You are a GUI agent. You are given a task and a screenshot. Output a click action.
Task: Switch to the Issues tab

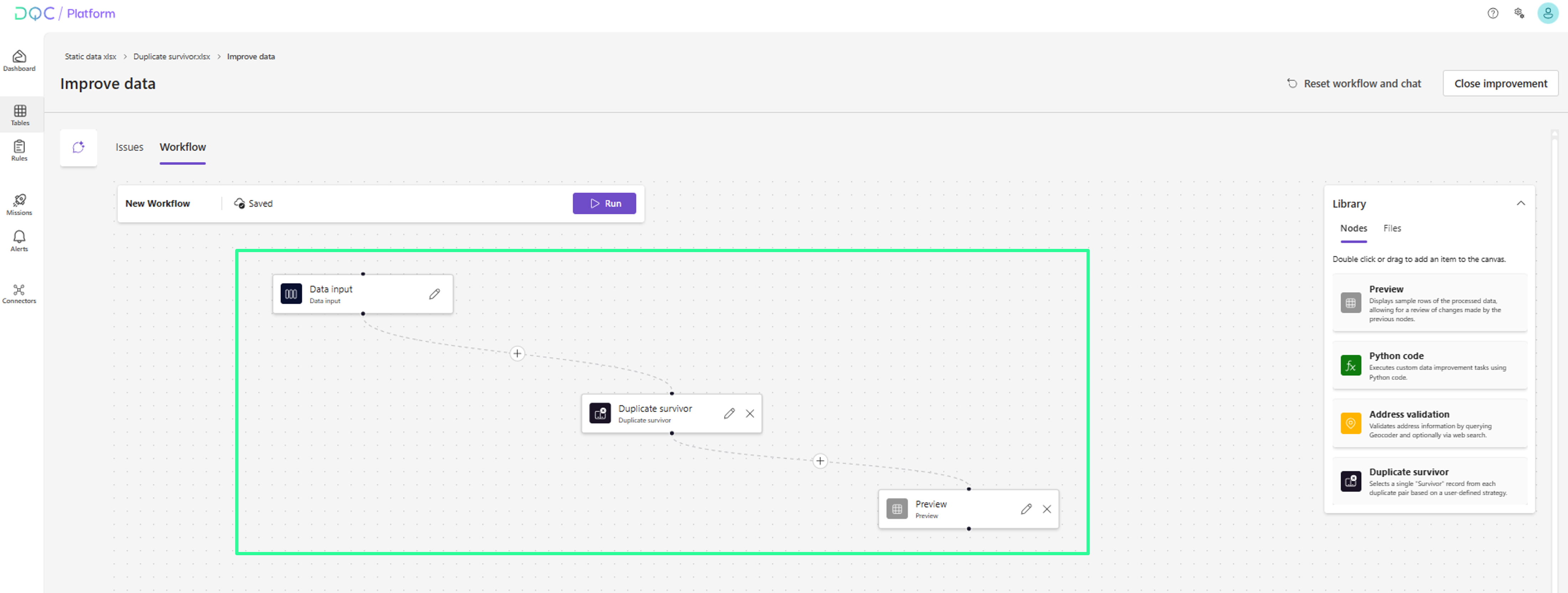click(129, 147)
